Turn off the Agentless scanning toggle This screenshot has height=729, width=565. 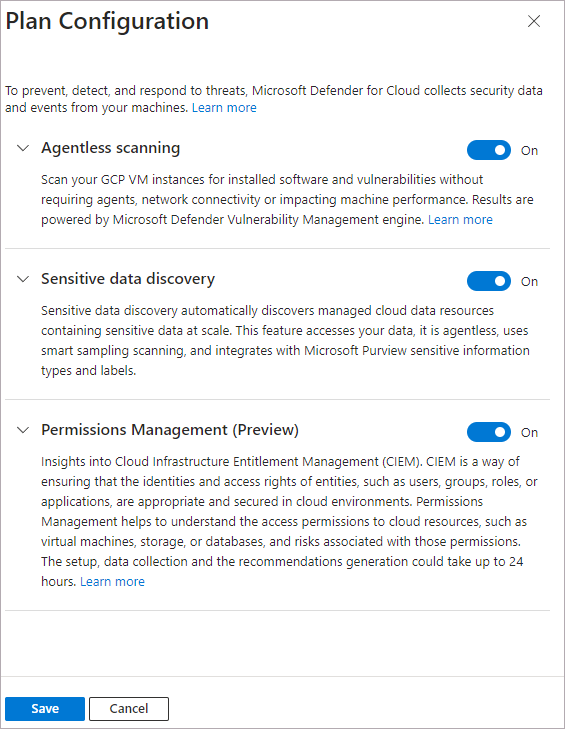tap(489, 150)
